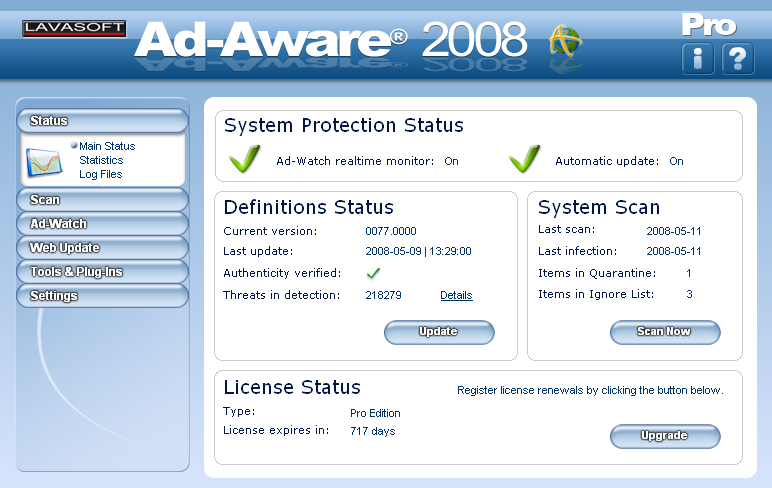Click the Authenticity verified small checkmark

(x=374, y=273)
